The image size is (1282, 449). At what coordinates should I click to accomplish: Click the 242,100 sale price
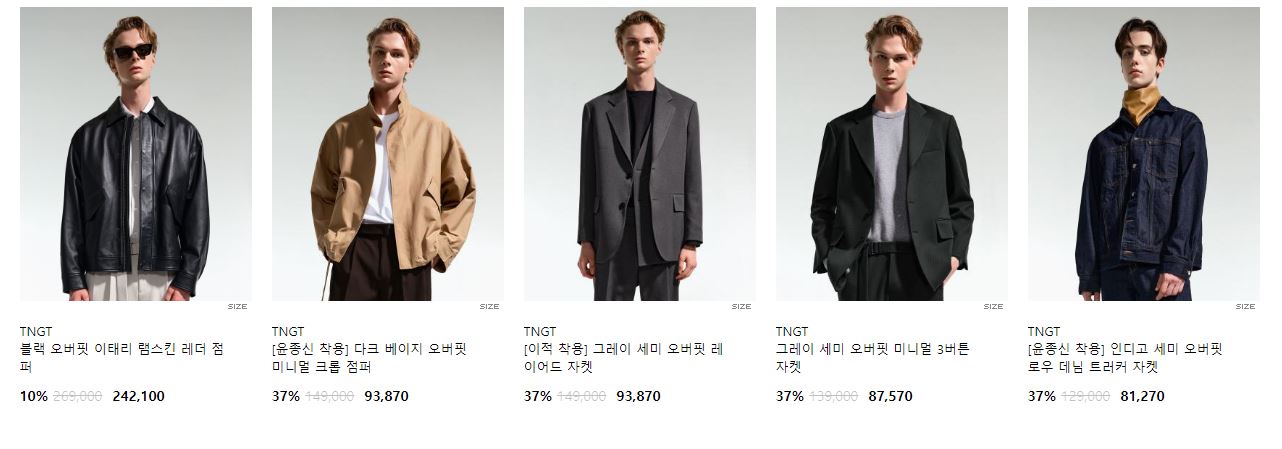click(139, 397)
